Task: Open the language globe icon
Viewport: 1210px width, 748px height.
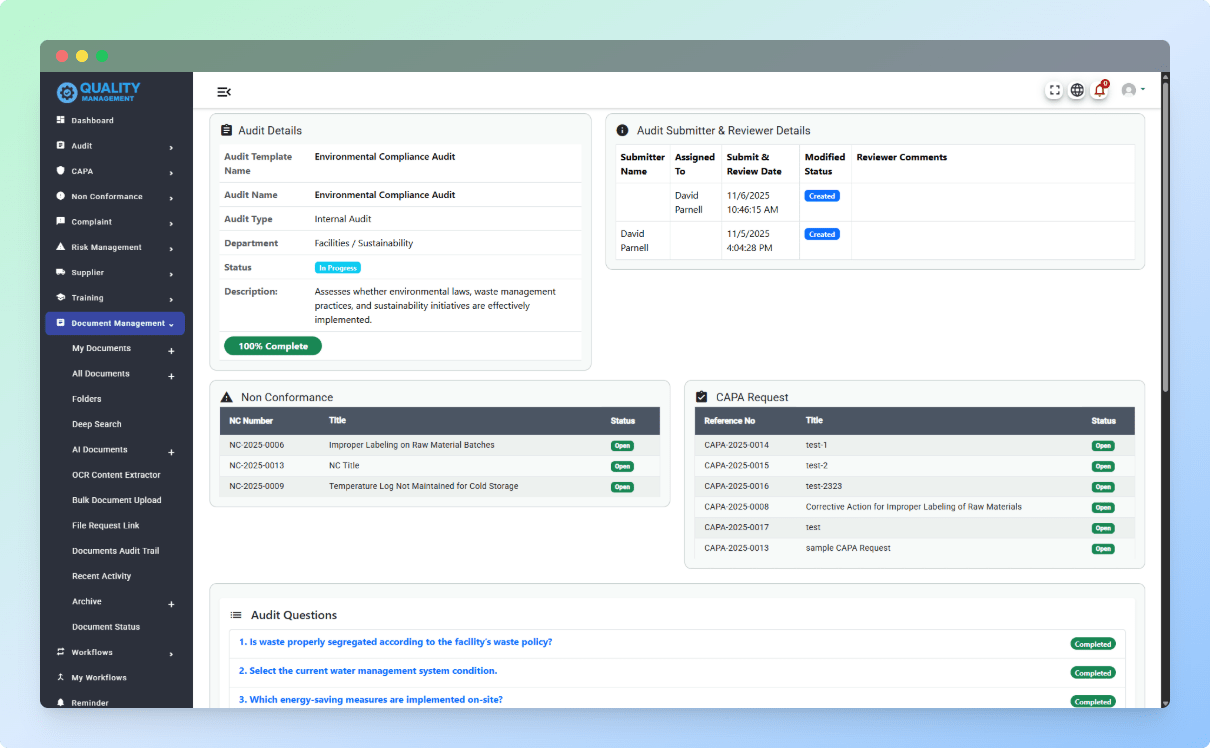Action: (1077, 89)
